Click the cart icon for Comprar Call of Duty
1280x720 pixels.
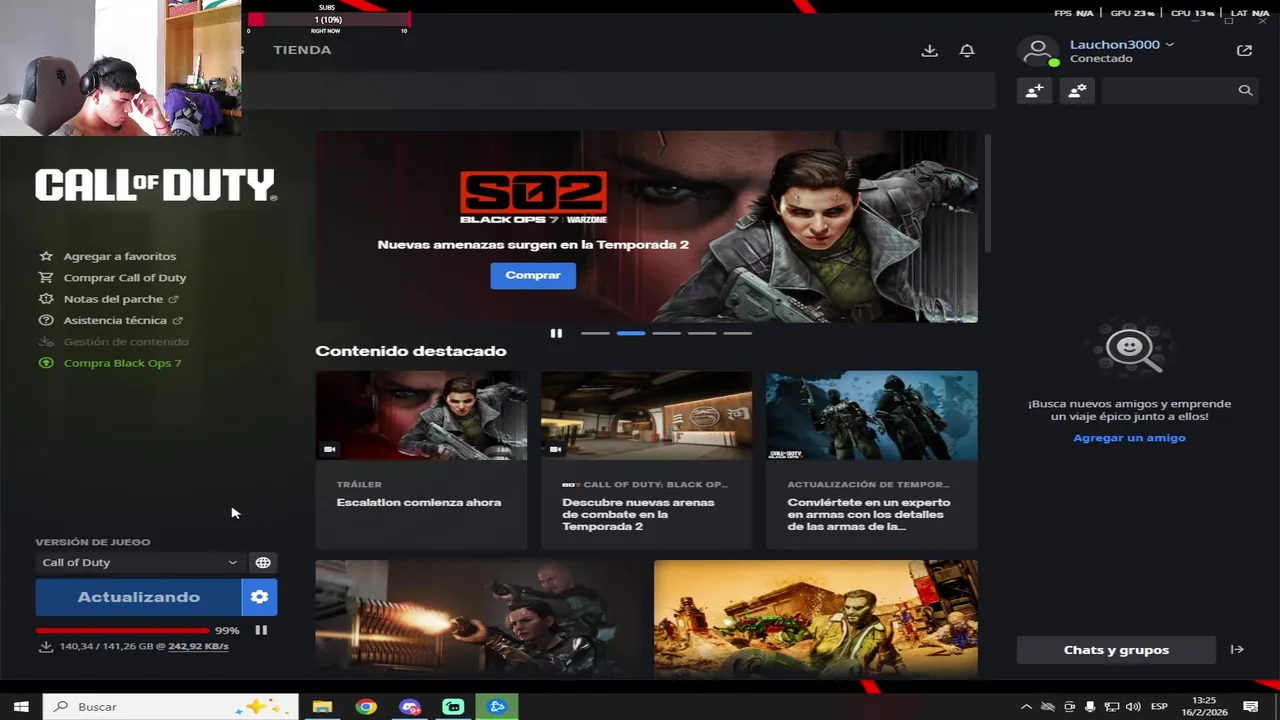[45, 277]
